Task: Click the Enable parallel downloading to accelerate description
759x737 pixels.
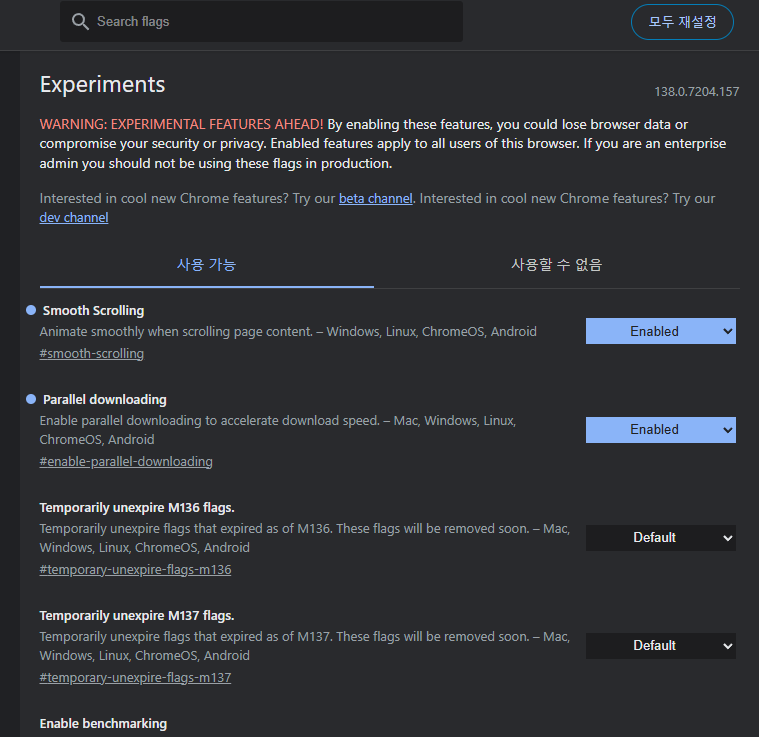Action: click(x=278, y=430)
